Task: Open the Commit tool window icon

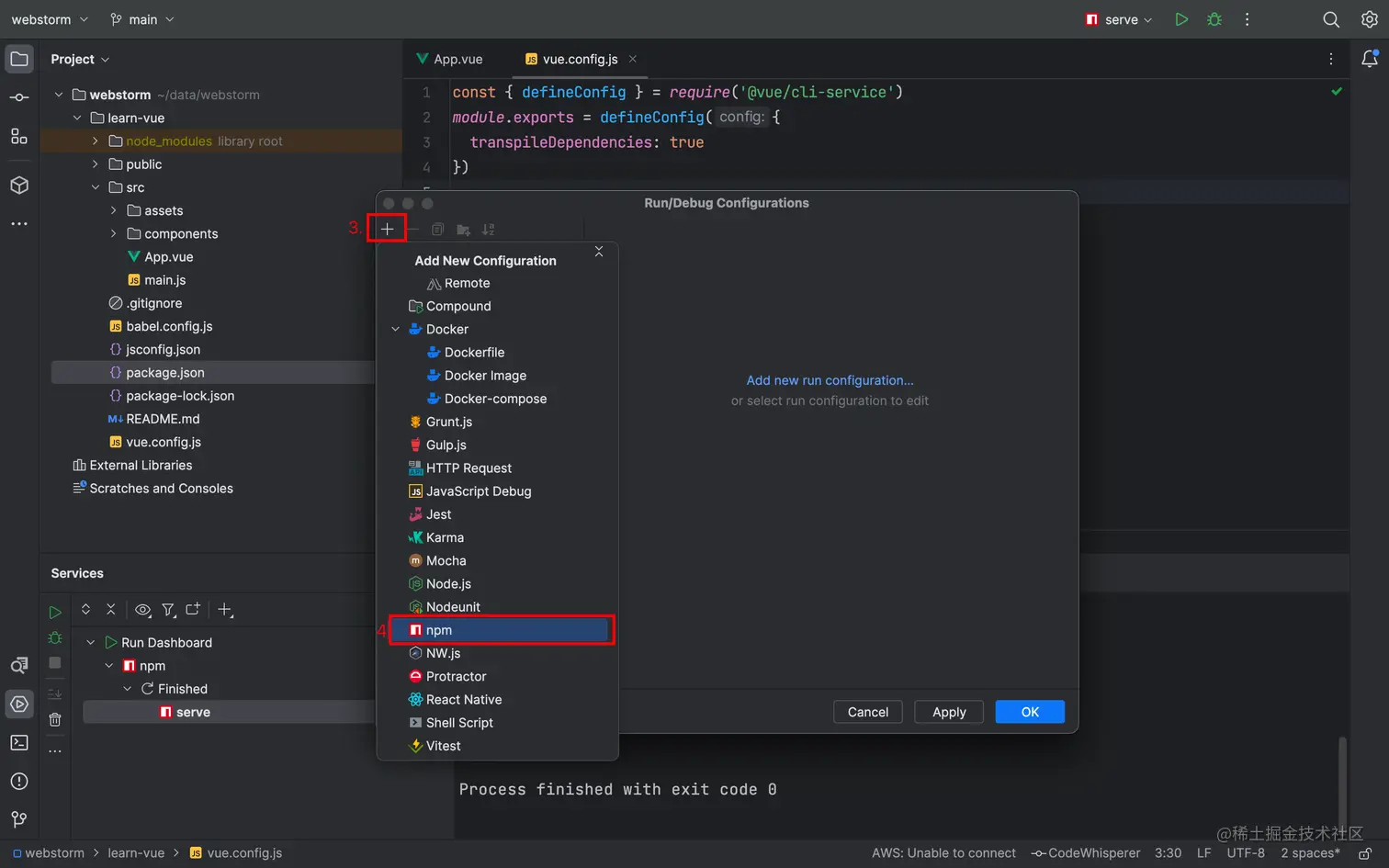Action: [19, 97]
